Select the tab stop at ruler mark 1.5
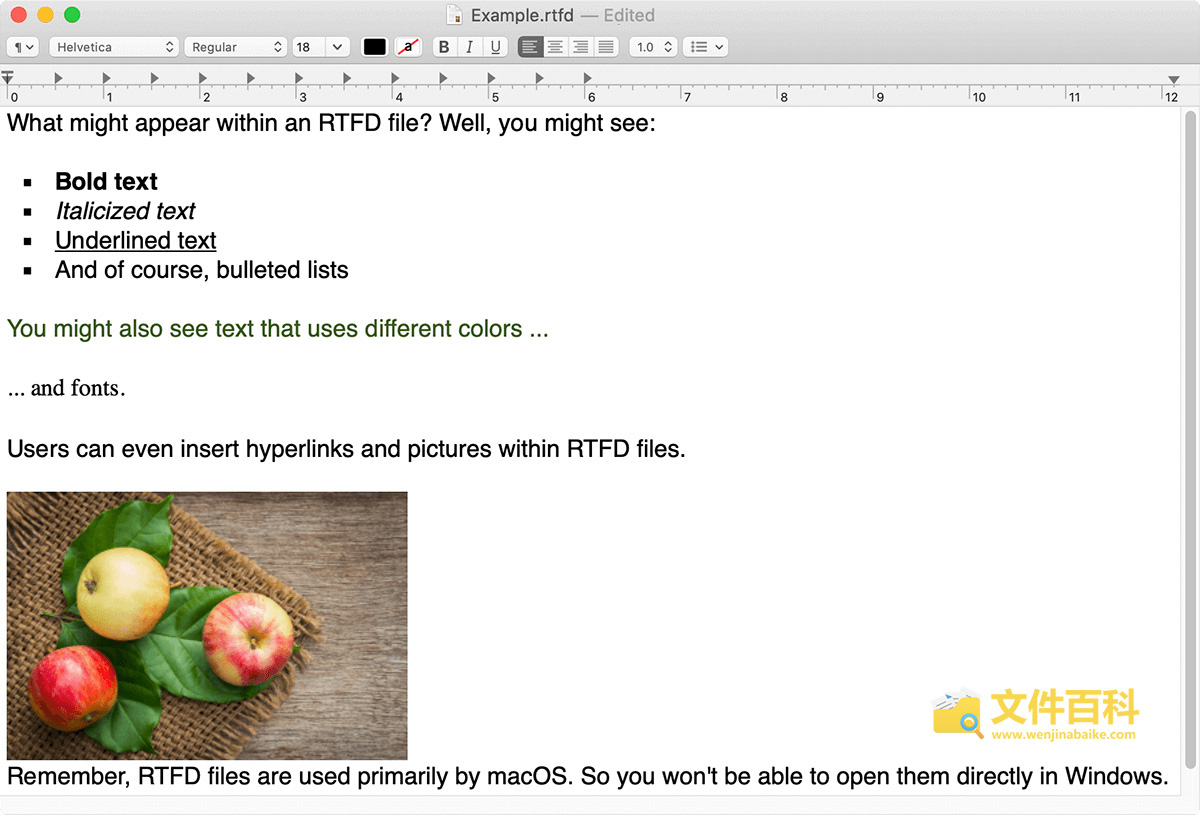 tap(154, 78)
